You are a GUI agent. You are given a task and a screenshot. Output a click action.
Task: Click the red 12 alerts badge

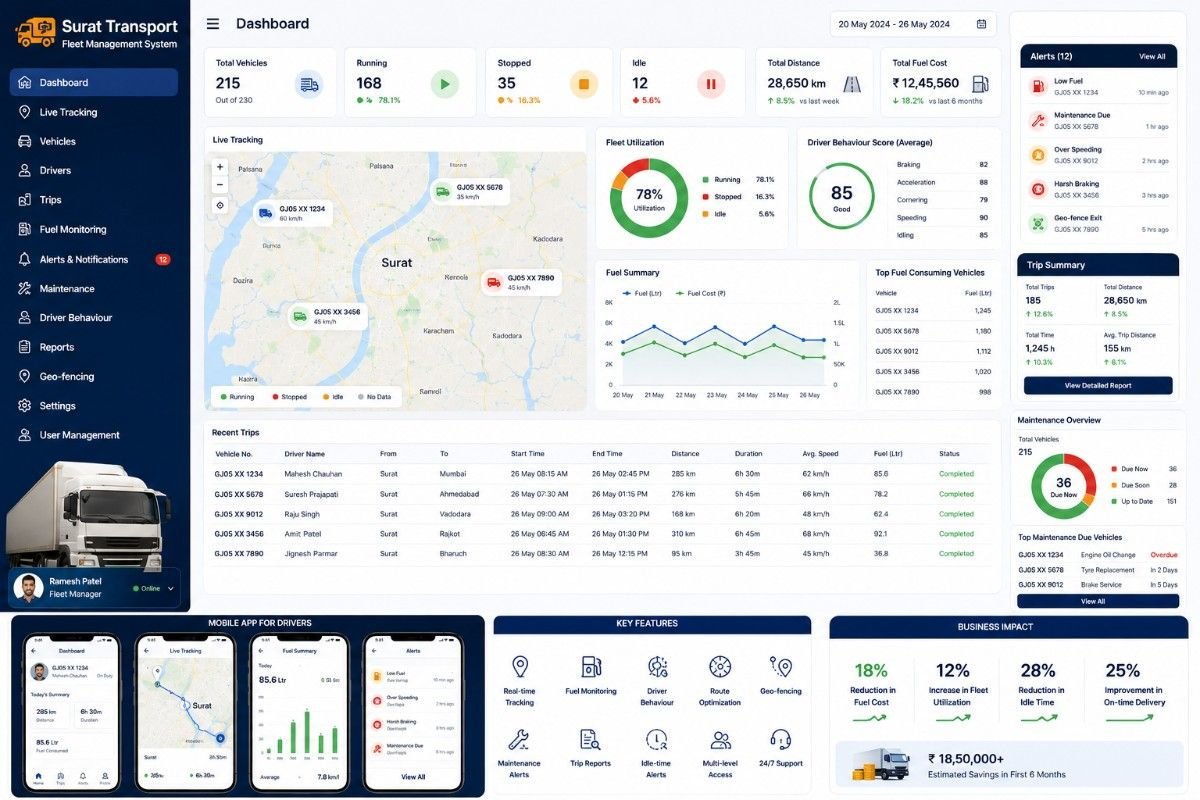point(163,259)
